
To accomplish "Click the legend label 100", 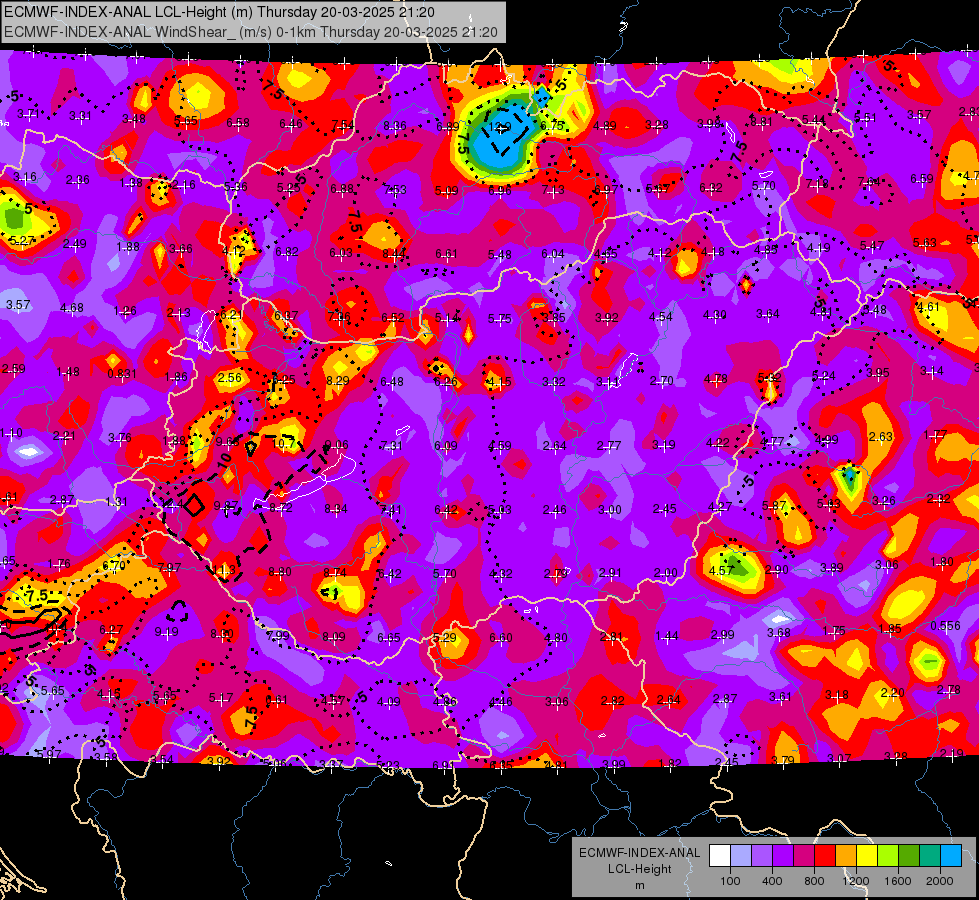I will pyautogui.click(x=730, y=881).
